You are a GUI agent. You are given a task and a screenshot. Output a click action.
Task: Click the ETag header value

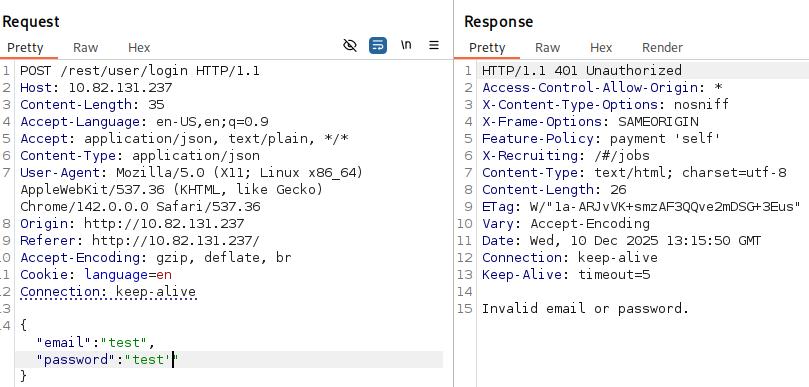point(665,207)
